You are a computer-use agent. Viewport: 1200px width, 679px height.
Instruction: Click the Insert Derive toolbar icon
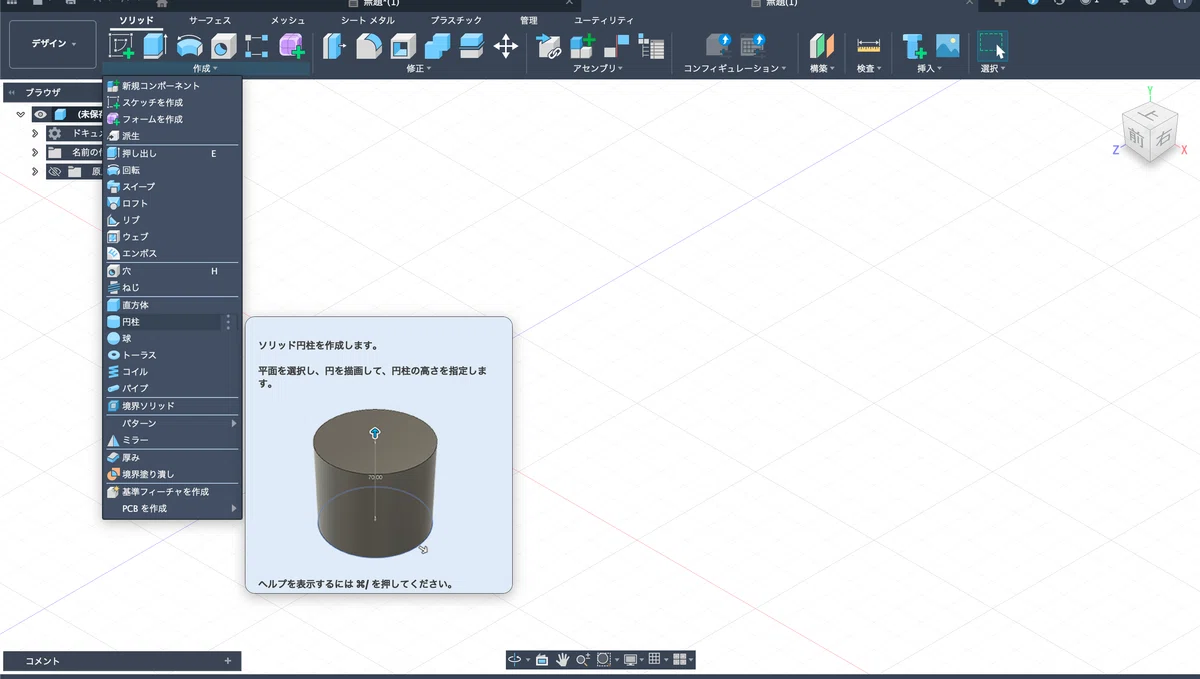(x=914, y=46)
